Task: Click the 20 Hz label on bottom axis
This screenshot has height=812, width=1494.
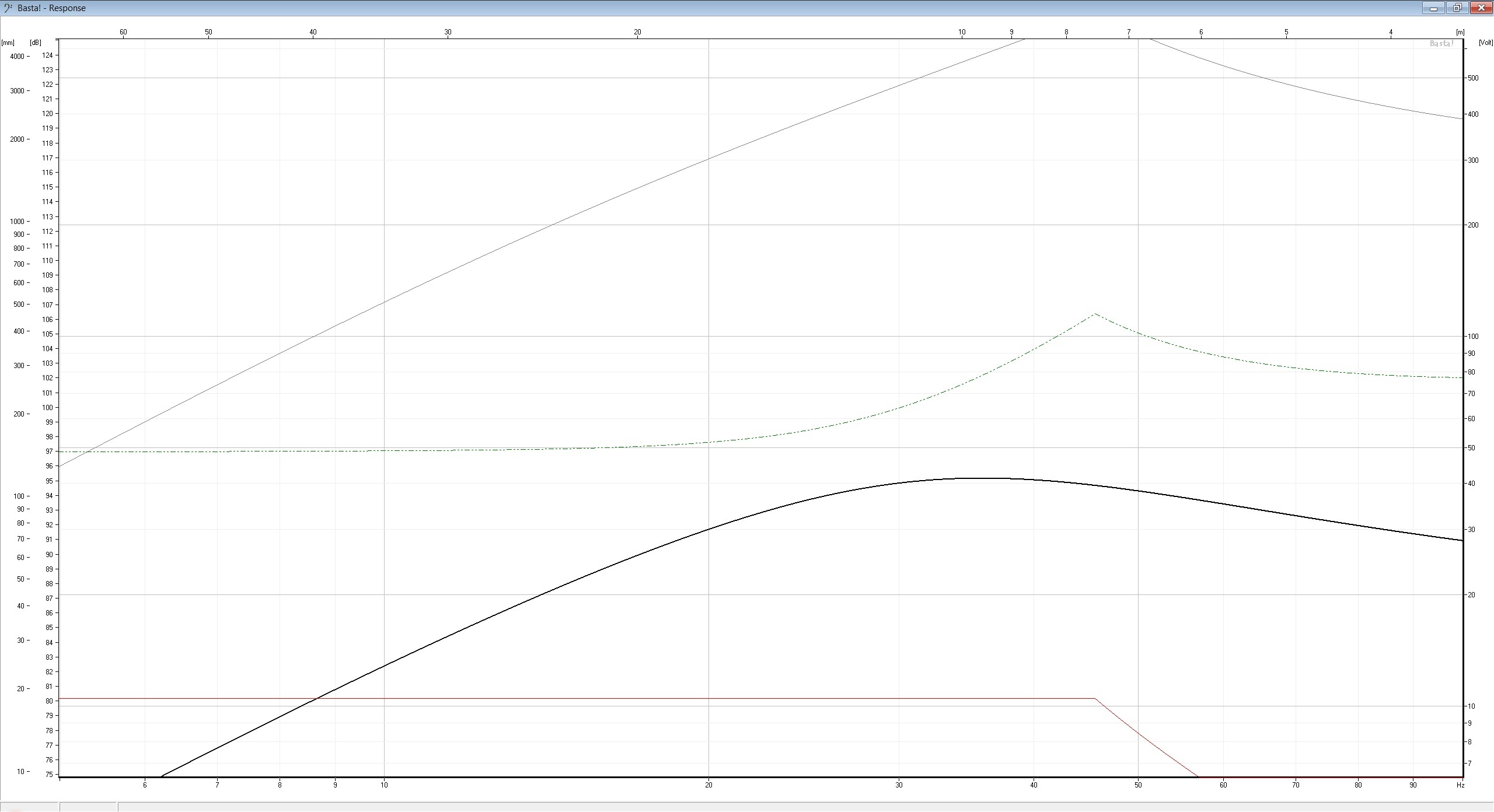Action: (708, 785)
